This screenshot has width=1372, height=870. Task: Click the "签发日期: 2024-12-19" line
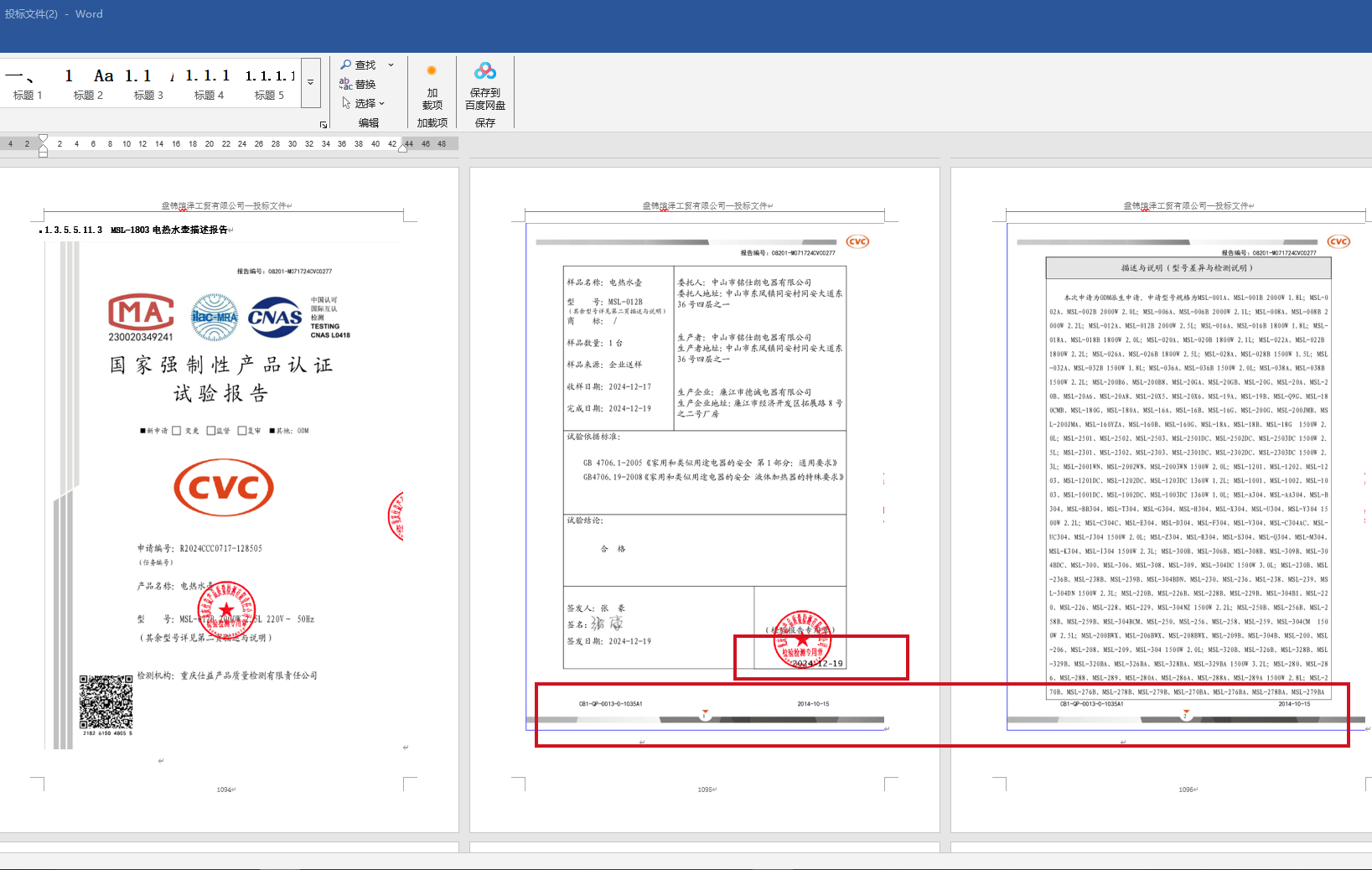(609, 641)
